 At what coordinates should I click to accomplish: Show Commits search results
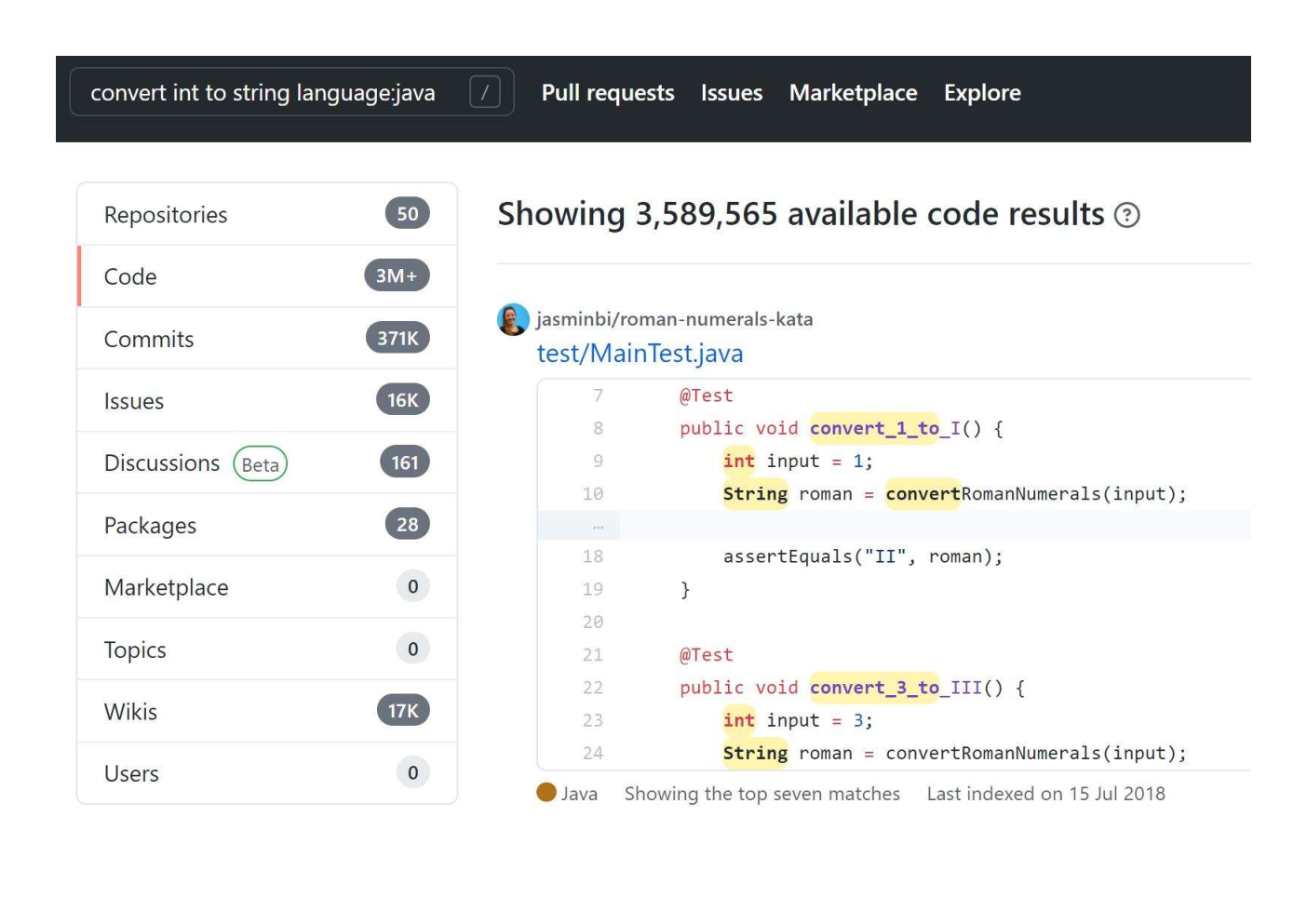tap(267, 339)
